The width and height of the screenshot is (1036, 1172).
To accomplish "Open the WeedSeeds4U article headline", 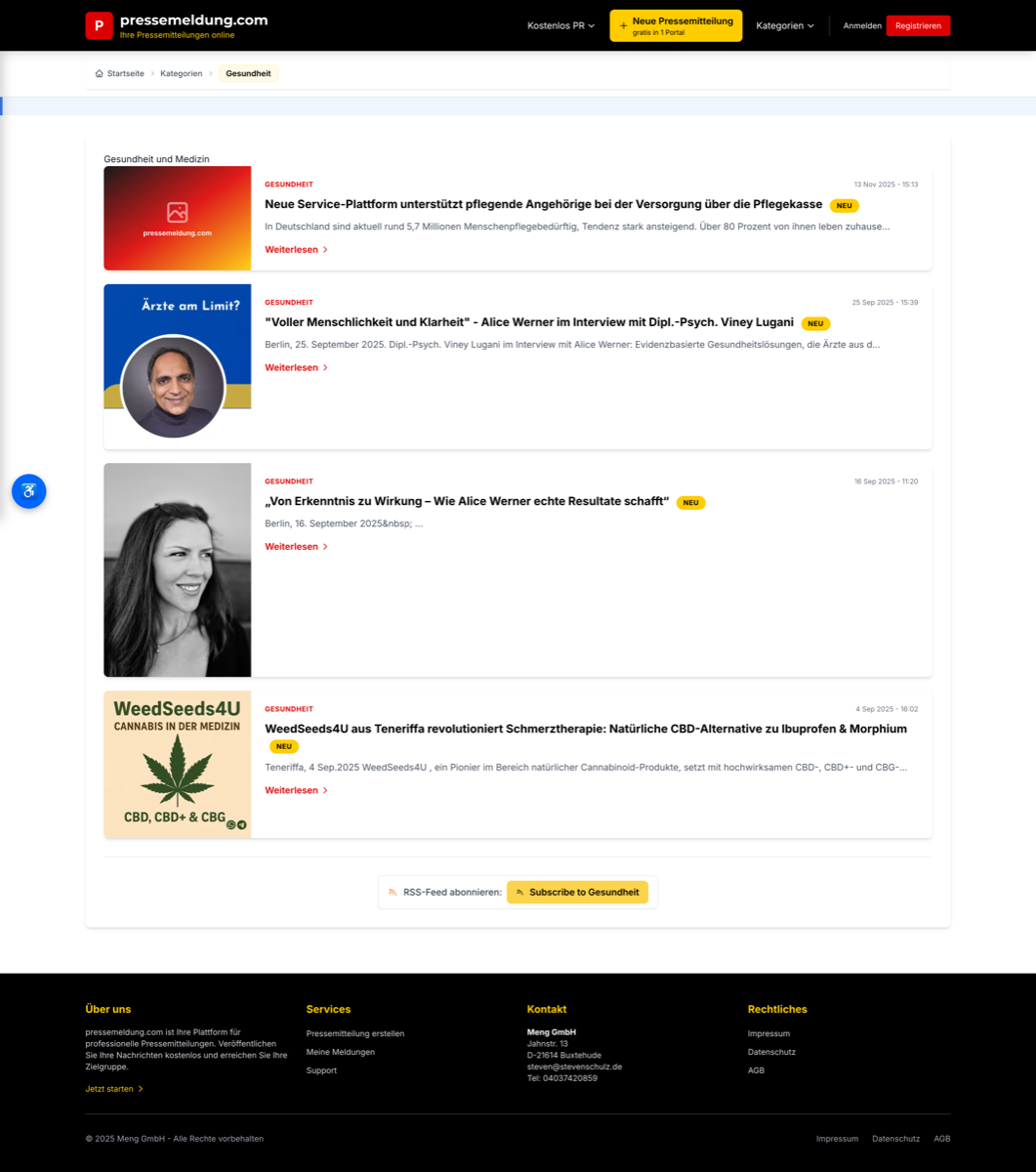I will click(586, 729).
